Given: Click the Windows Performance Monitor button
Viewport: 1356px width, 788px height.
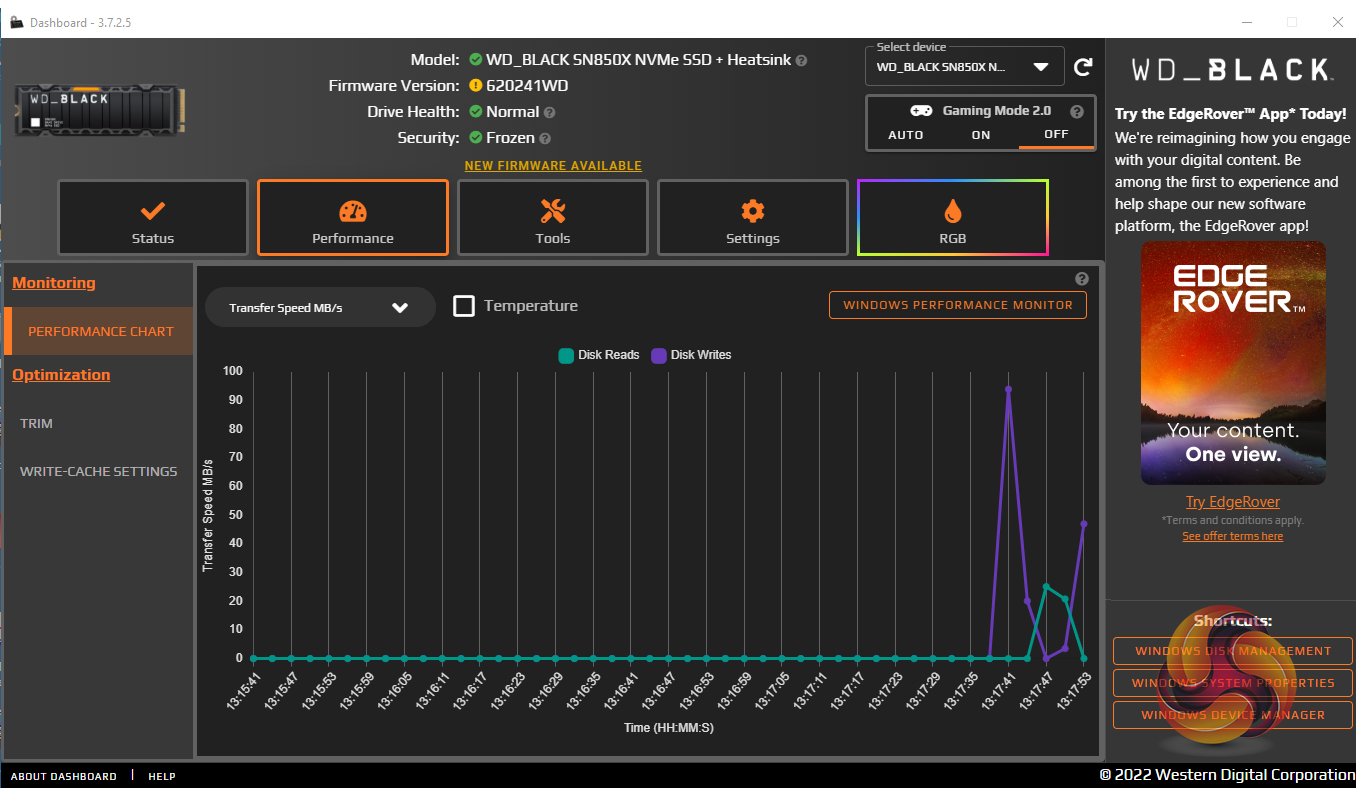Looking at the screenshot, I should click(x=957, y=305).
